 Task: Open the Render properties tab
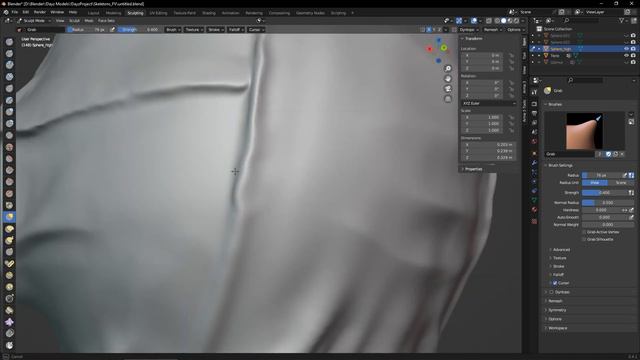[534, 104]
